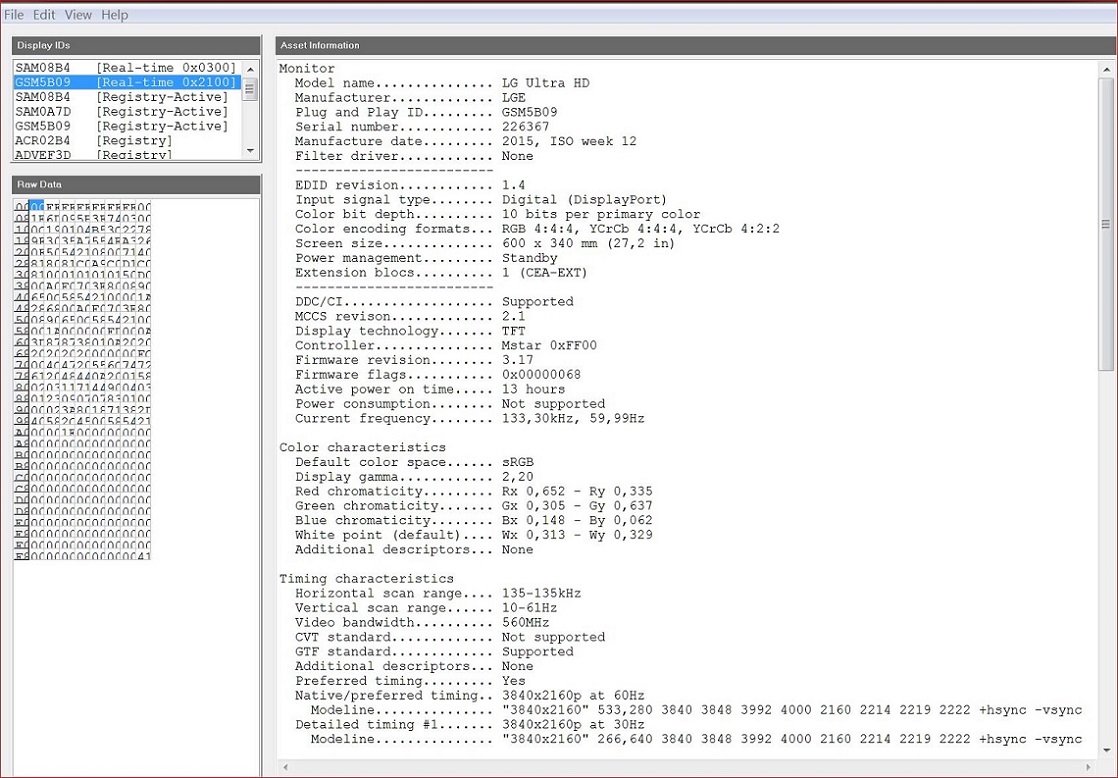Image resolution: width=1118 pixels, height=778 pixels.
Task: Click the Manufacture date 2015, ISO week 12
Action: [x=569, y=141]
